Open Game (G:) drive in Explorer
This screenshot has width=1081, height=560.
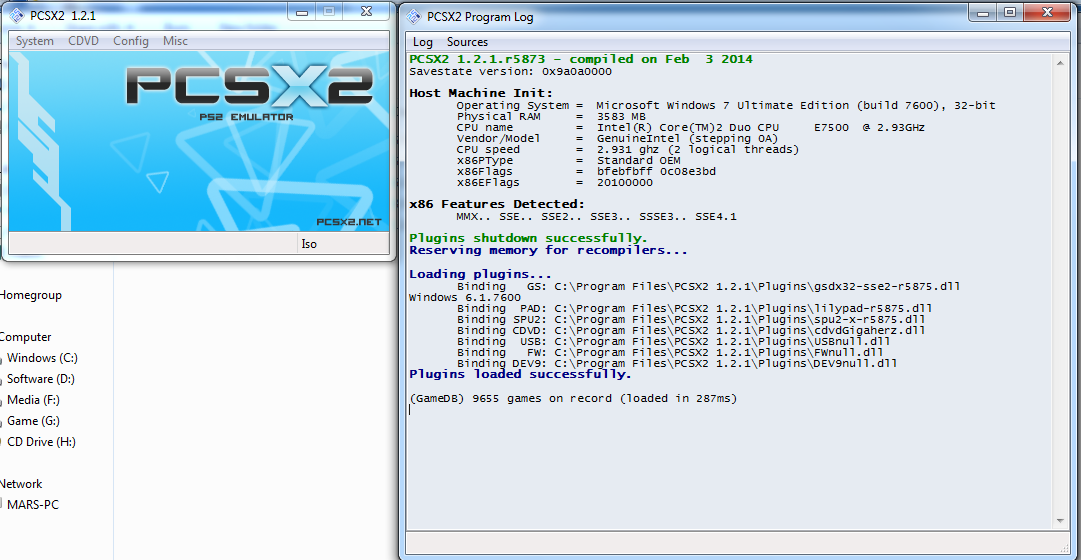tap(33, 421)
